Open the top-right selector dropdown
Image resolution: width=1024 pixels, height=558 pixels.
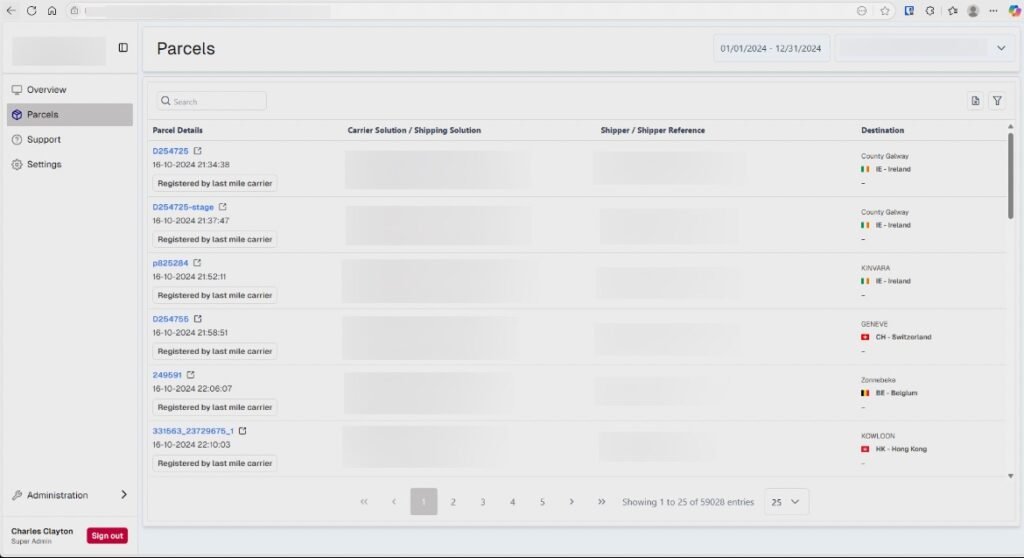tap(923, 48)
